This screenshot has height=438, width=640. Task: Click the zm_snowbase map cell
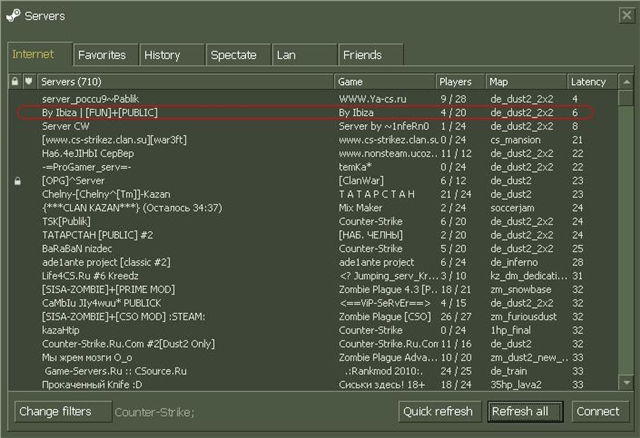click(x=521, y=290)
